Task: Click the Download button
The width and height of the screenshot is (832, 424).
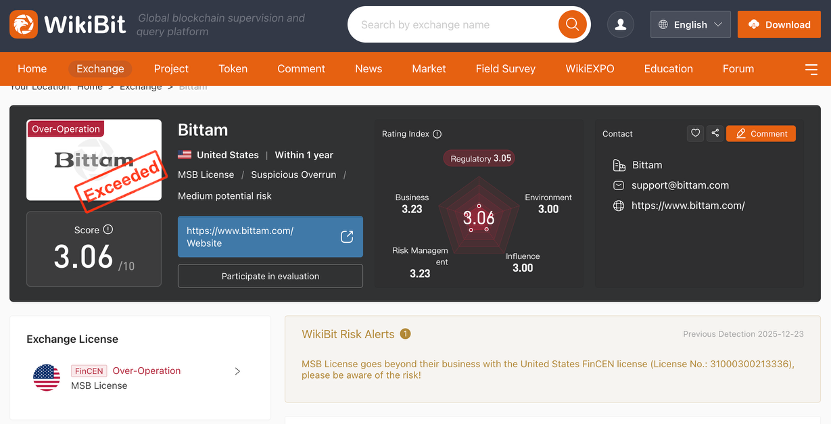Action: [779, 24]
